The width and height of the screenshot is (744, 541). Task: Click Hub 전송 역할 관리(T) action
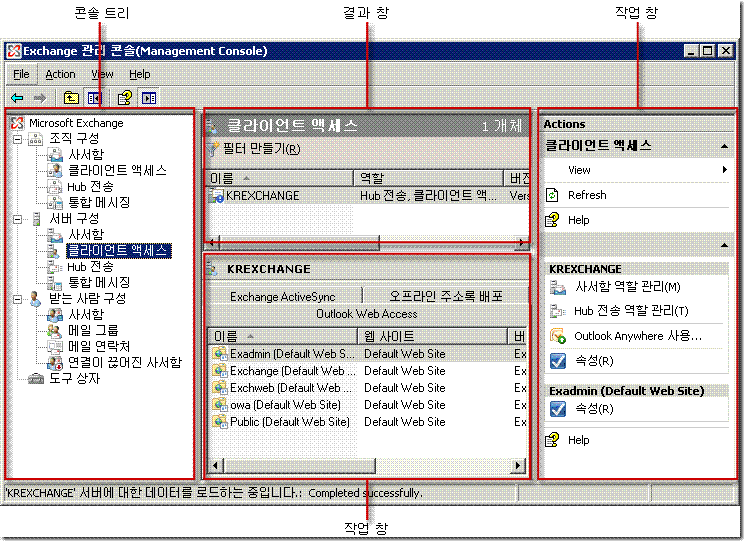tap(631, 311)
